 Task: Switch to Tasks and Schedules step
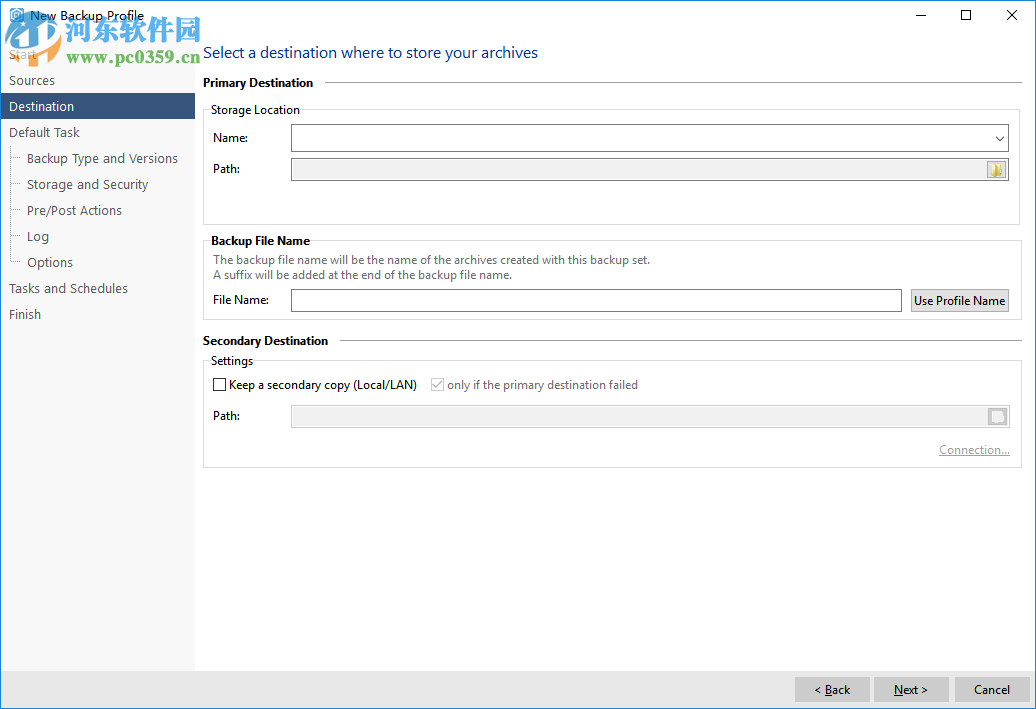pyautogui.click(x=68, y=289)
